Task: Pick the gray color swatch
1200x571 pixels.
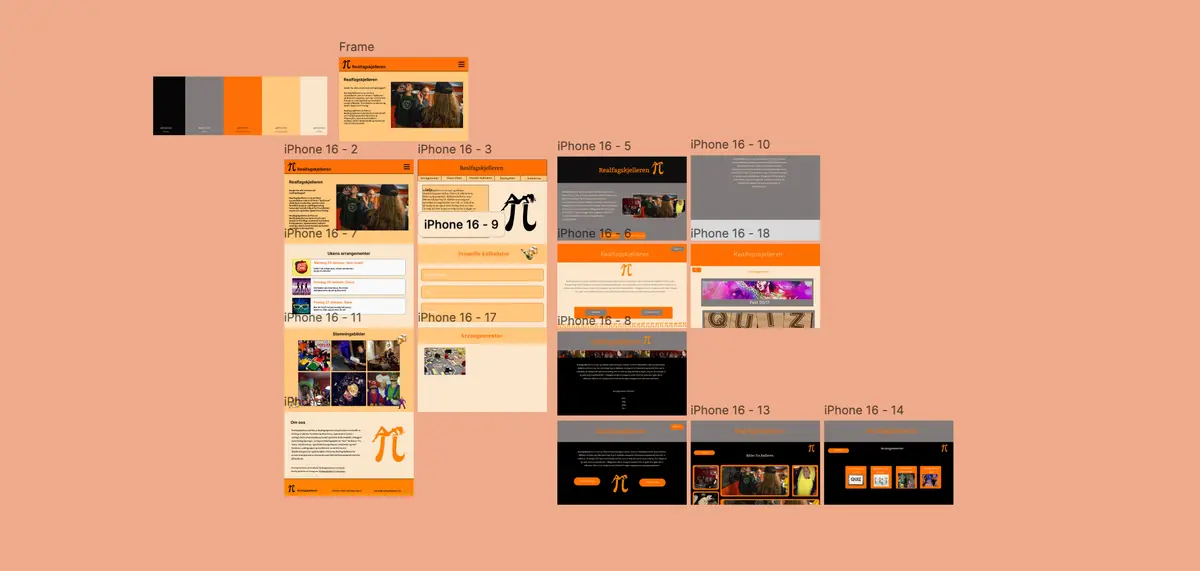Action: click(x=204, y=105)
